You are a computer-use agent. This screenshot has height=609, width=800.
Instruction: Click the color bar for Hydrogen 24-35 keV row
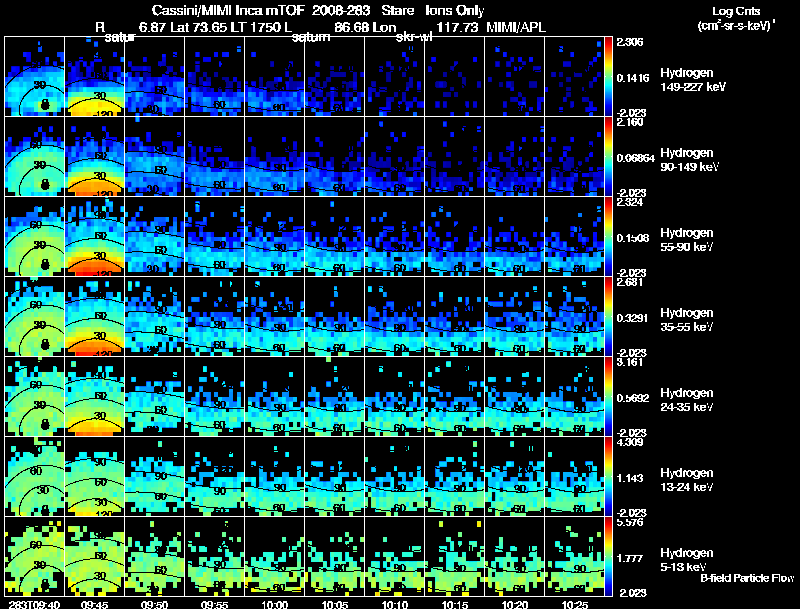point(608,396)
